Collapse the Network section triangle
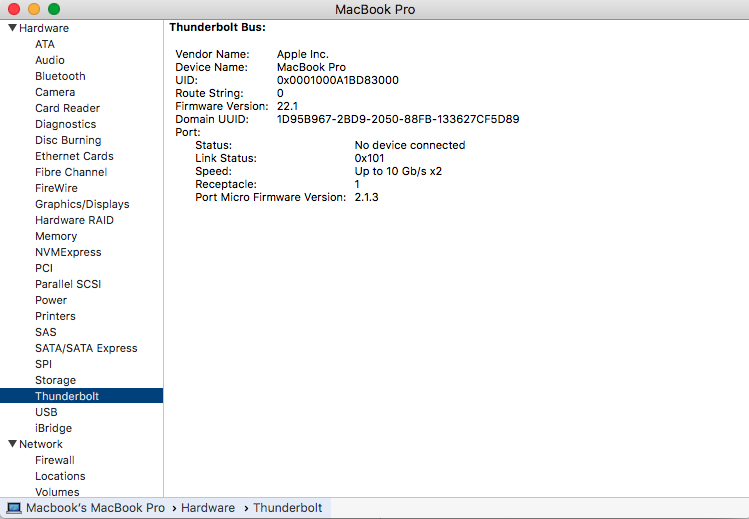Screen dimensions: 749x519 [13, 444]
